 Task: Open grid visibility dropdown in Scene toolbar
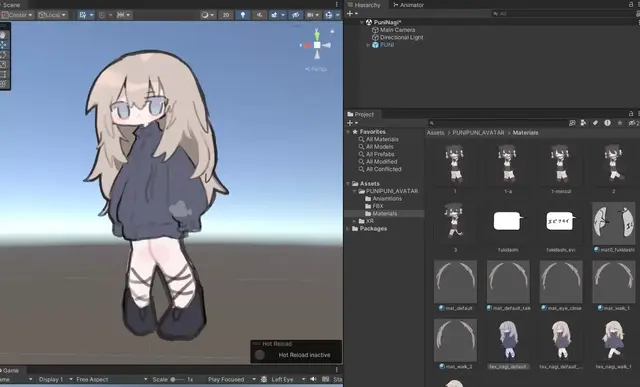tap(91, 15)
